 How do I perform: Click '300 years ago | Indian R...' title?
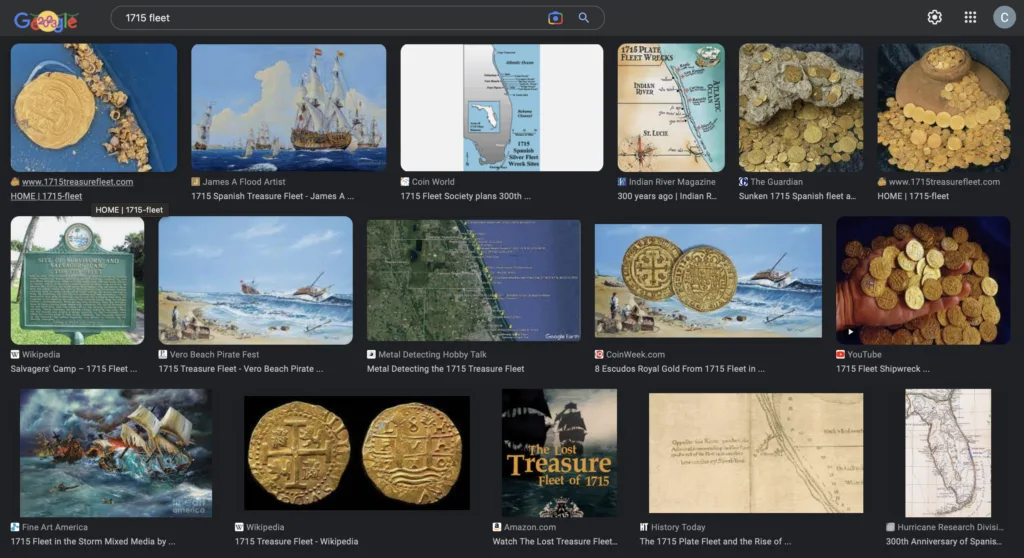pyautogui.click(x=667, y=196)
